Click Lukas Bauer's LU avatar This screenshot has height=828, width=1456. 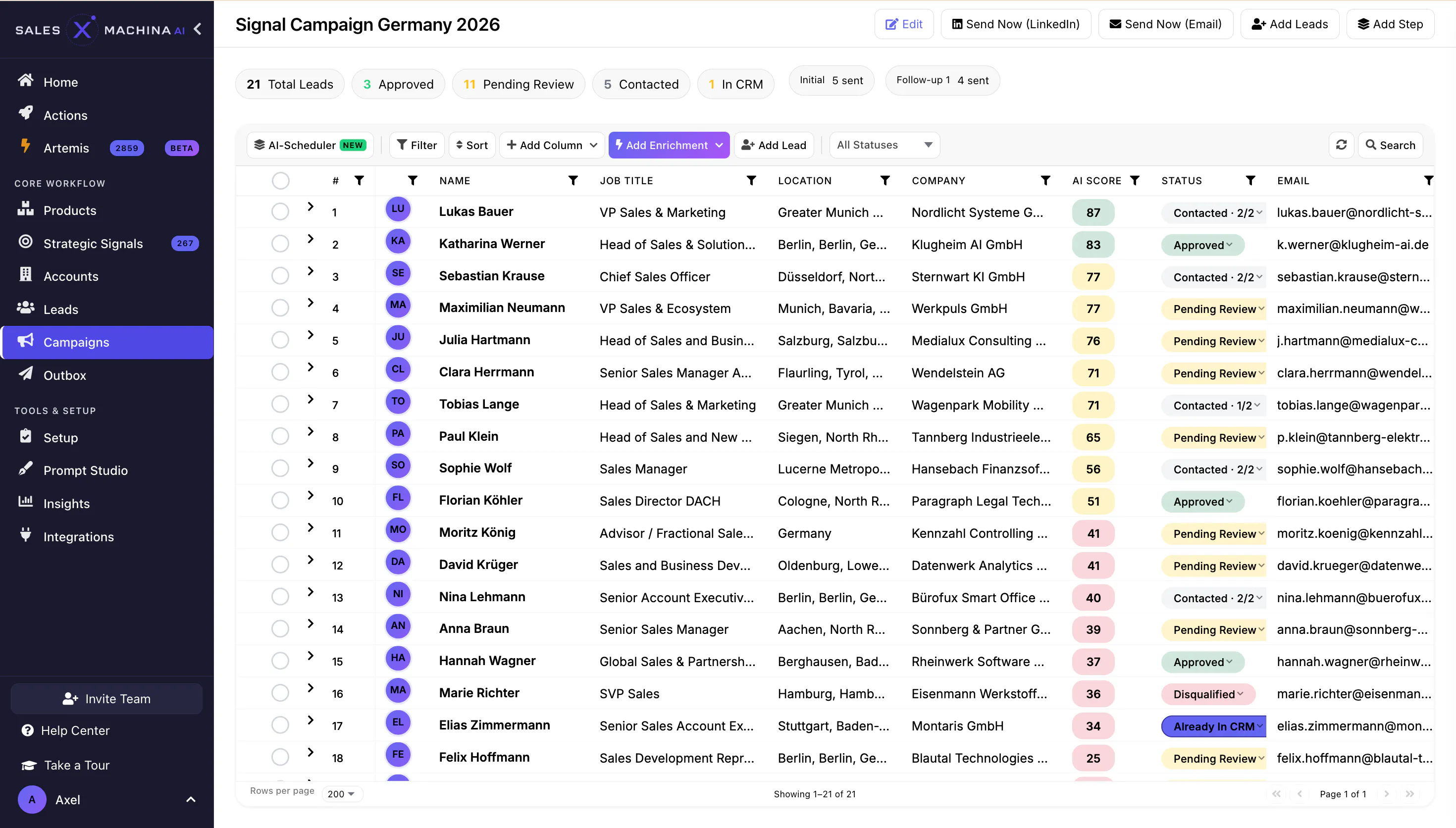[x=398, y=208]
